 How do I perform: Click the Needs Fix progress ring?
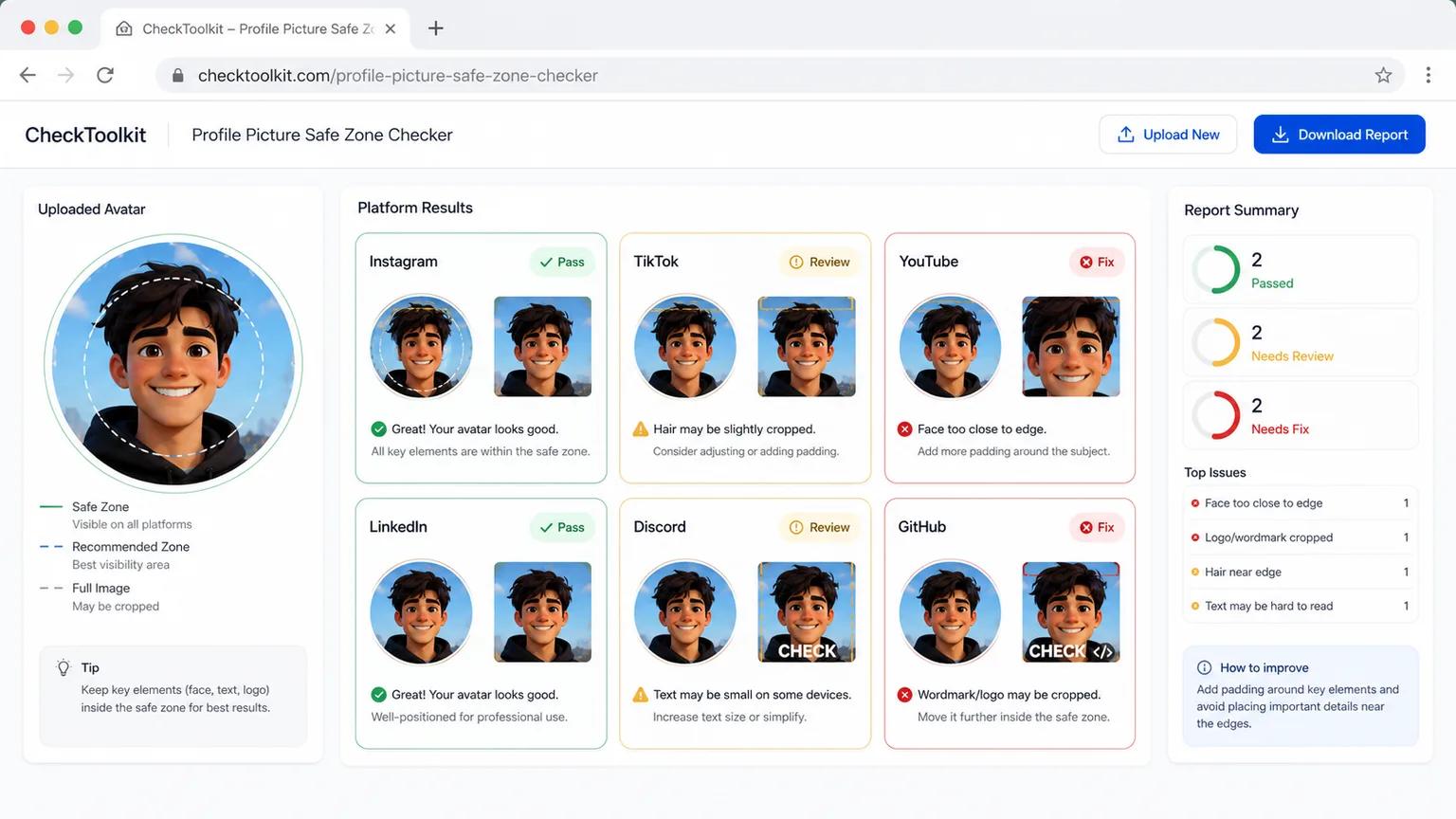(x=1216, y=415)
